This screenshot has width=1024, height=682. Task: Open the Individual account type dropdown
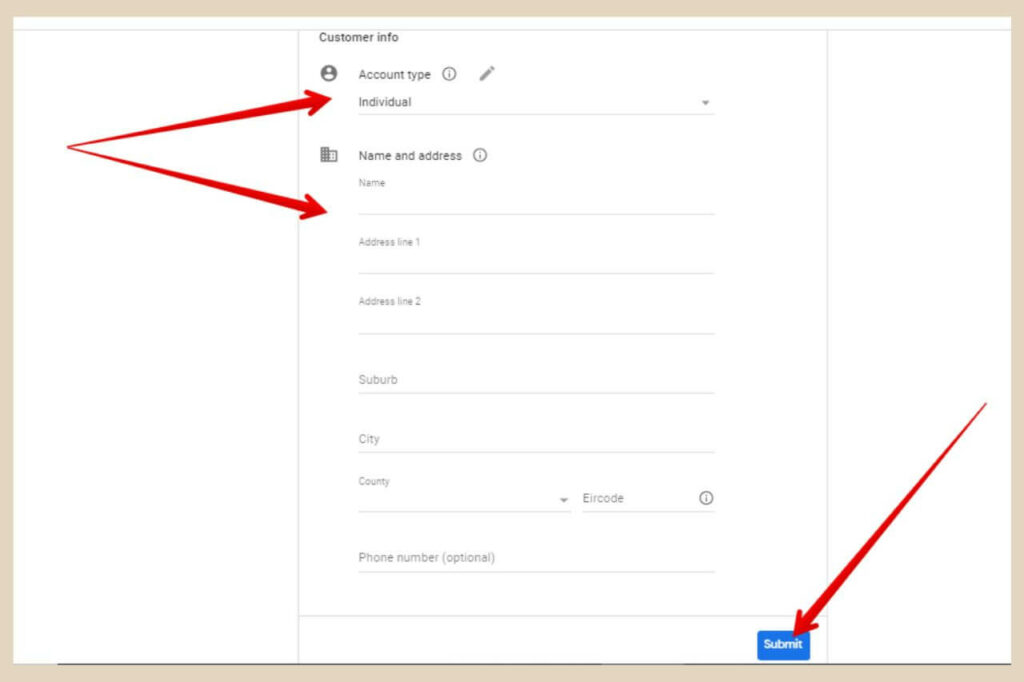tap(536, 103)
